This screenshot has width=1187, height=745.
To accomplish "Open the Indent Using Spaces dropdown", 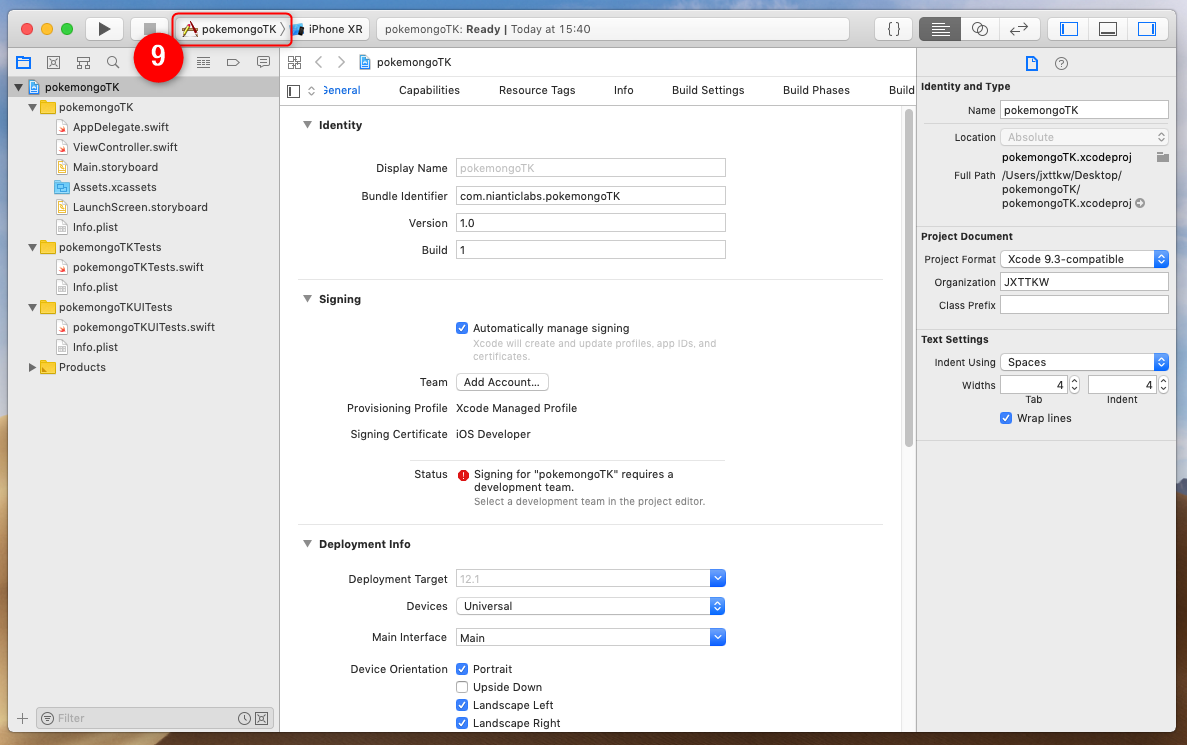I will 1084,362.
